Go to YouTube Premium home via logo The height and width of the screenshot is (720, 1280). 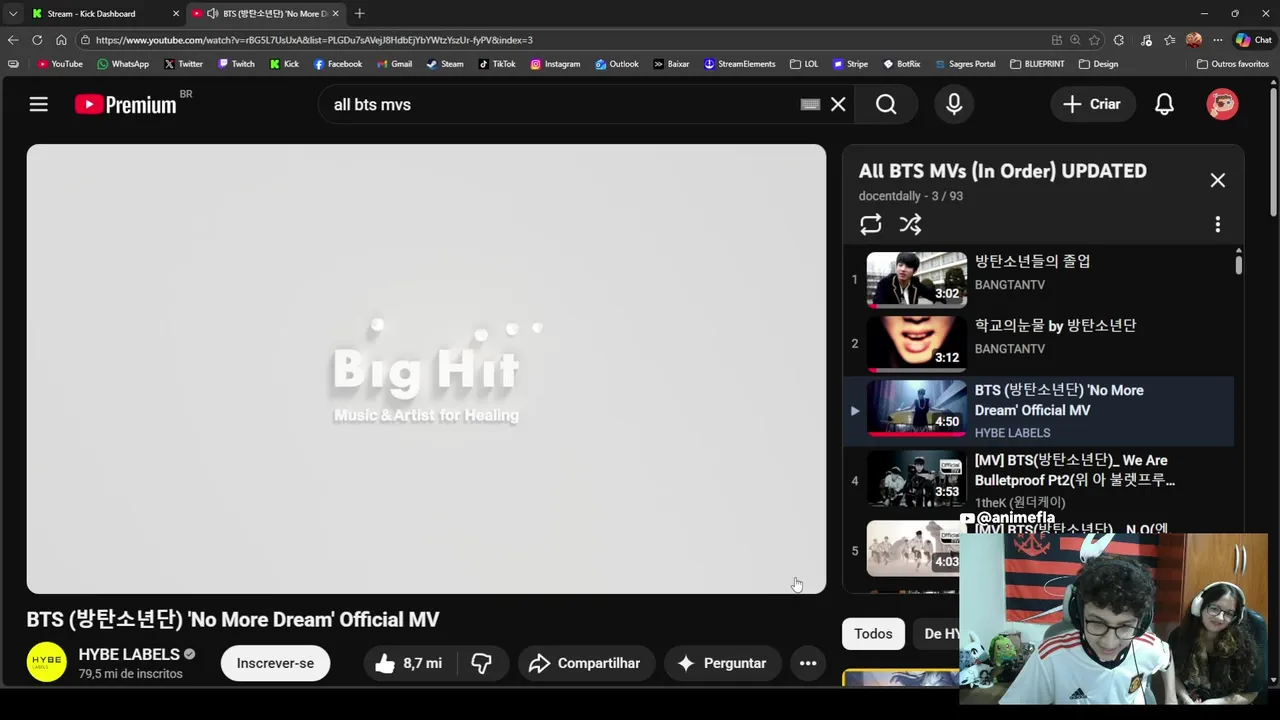point(126,104)
